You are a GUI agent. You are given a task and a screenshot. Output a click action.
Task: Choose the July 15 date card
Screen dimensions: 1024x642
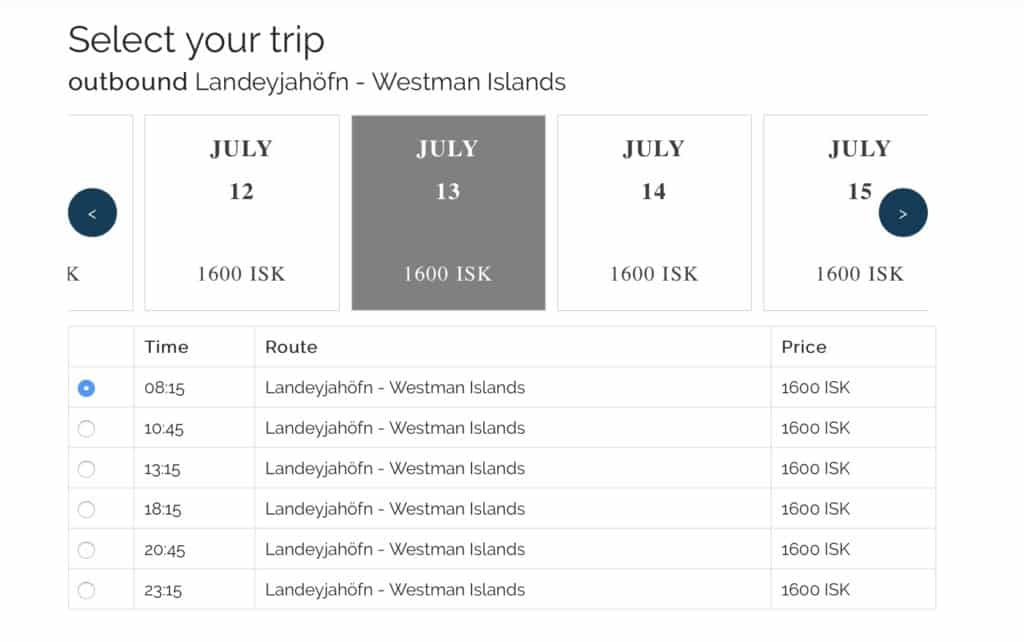(846, 213)
